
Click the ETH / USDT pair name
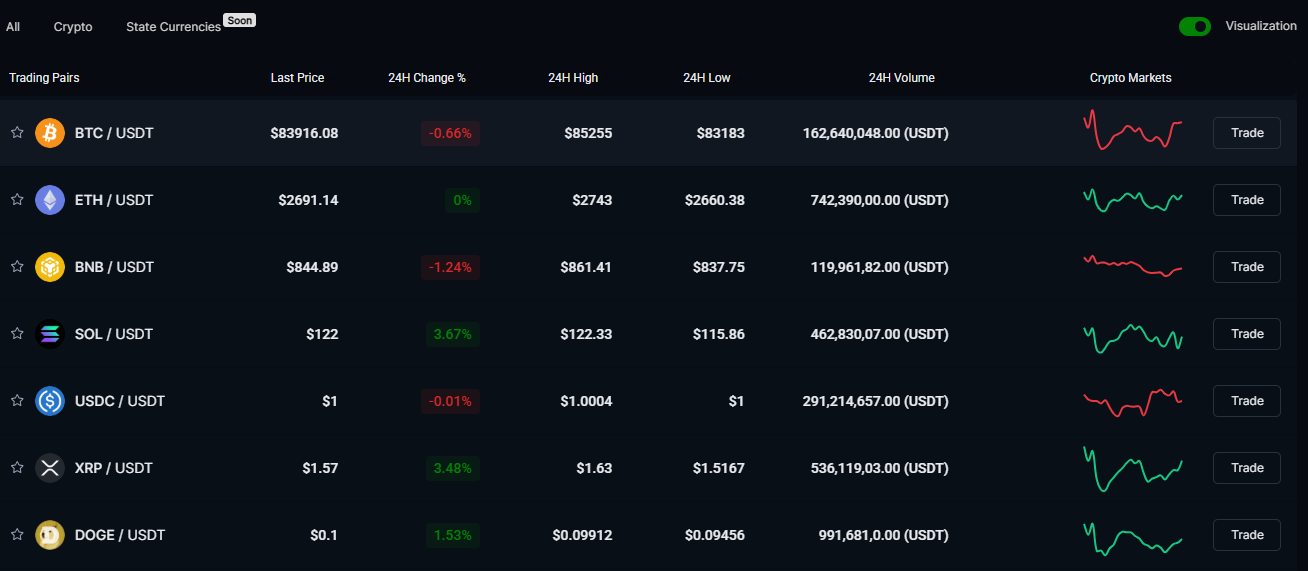(x=114, y=200)
